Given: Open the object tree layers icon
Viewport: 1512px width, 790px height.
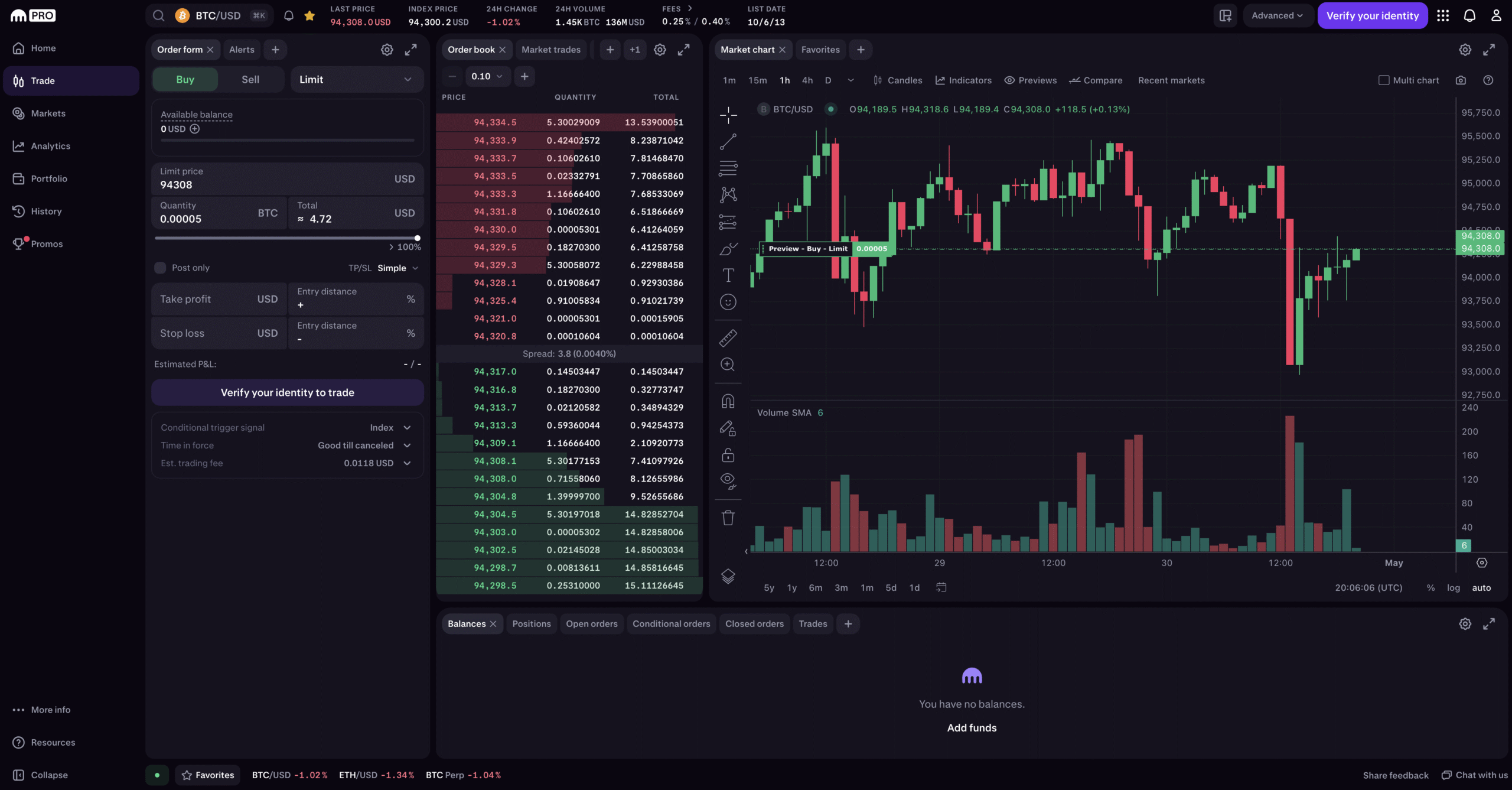Looking at the screenshot, I should [728, 576].
